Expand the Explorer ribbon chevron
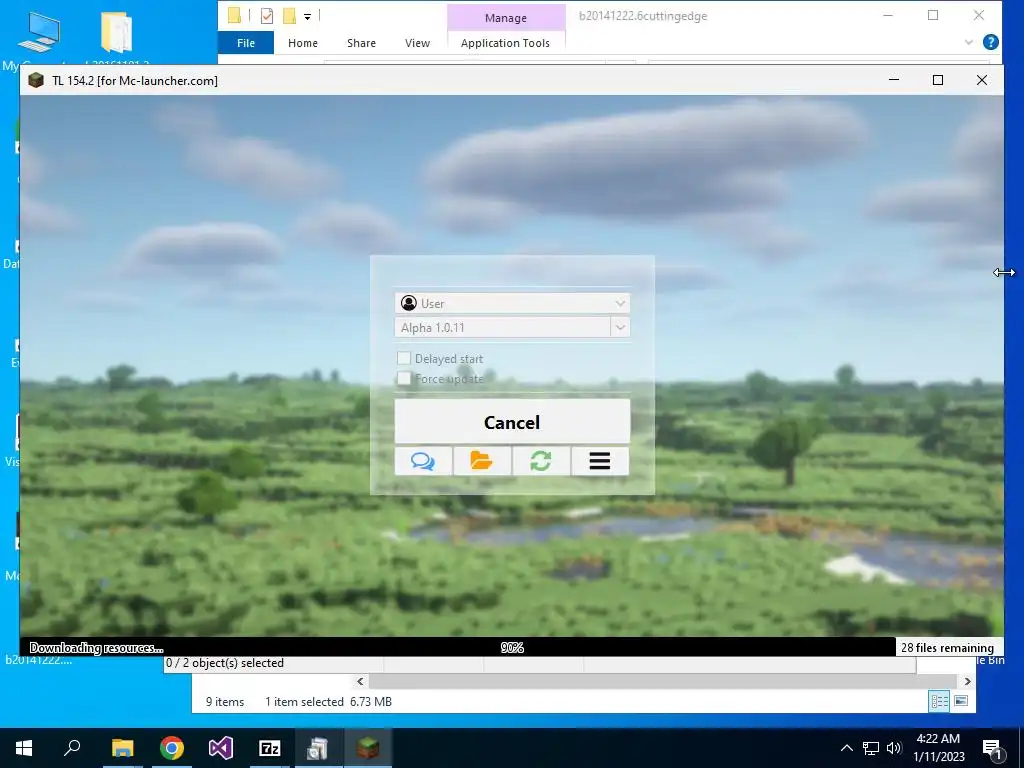1024x768 pixels. click(968, 42)
